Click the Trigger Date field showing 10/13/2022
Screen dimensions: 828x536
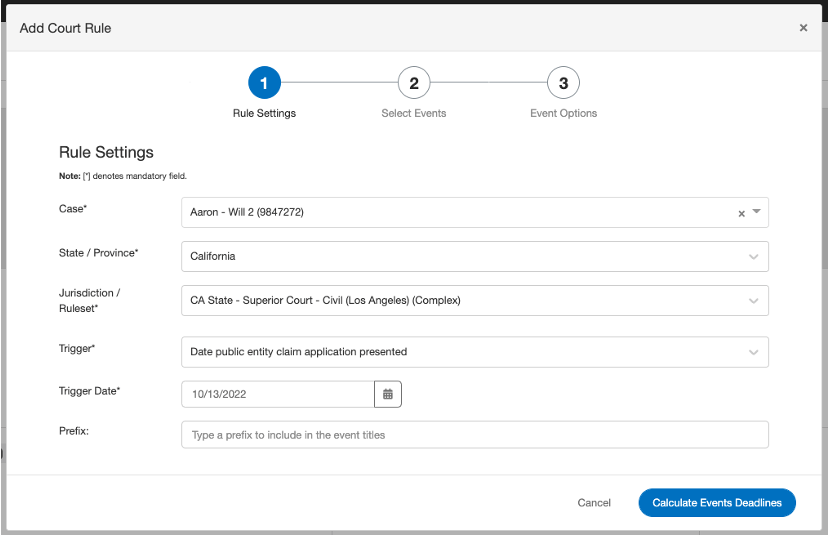tap(278, 394)
